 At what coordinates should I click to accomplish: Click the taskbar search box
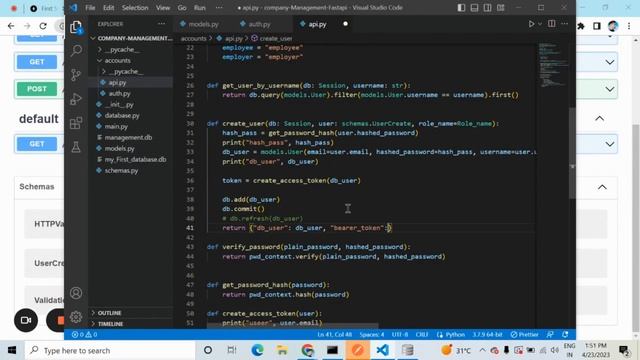pos(110,350)
